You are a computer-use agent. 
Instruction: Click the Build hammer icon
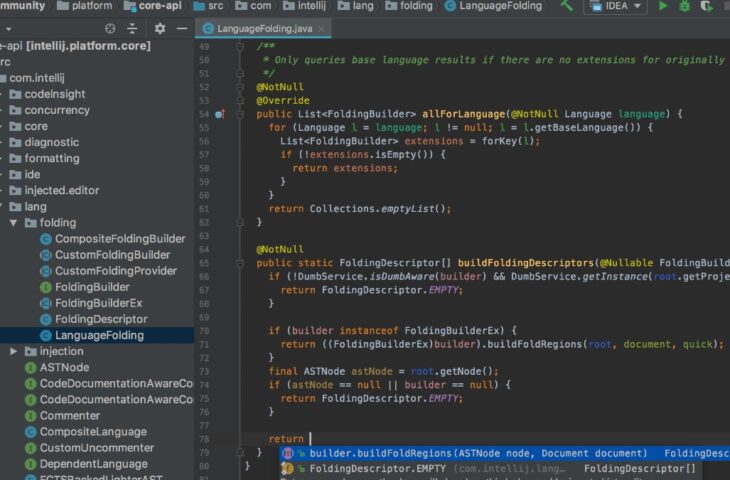click(x=567, y=6)
